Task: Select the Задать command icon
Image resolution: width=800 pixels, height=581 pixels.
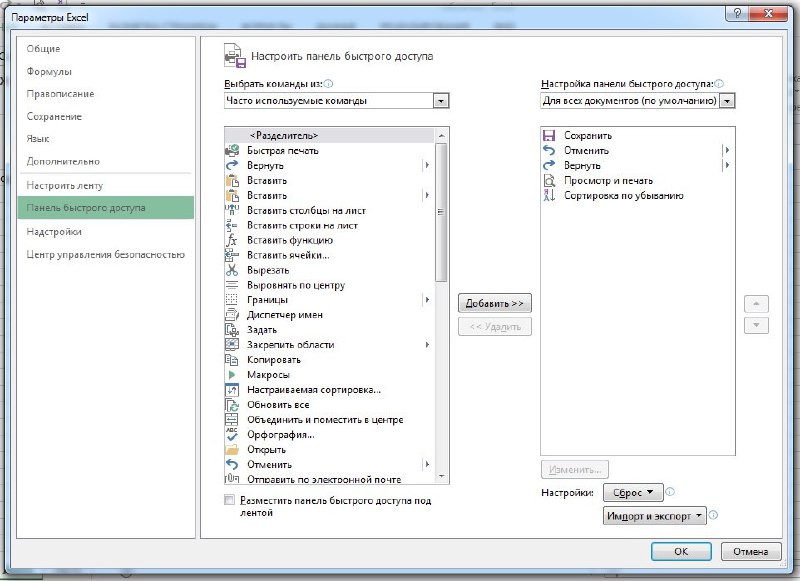Action: 232,330
